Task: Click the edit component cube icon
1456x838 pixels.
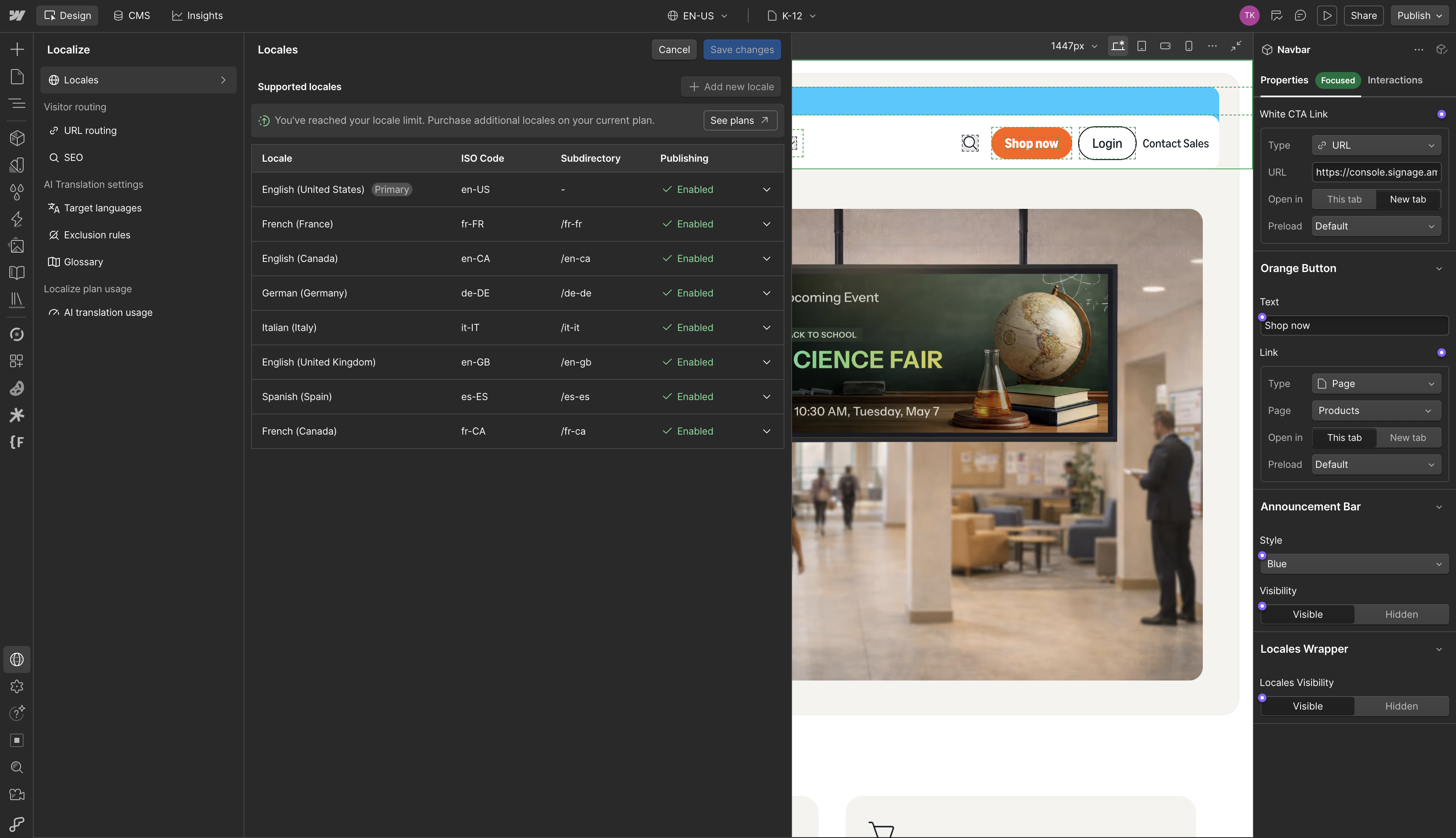Action: (x=1442, y=50)
